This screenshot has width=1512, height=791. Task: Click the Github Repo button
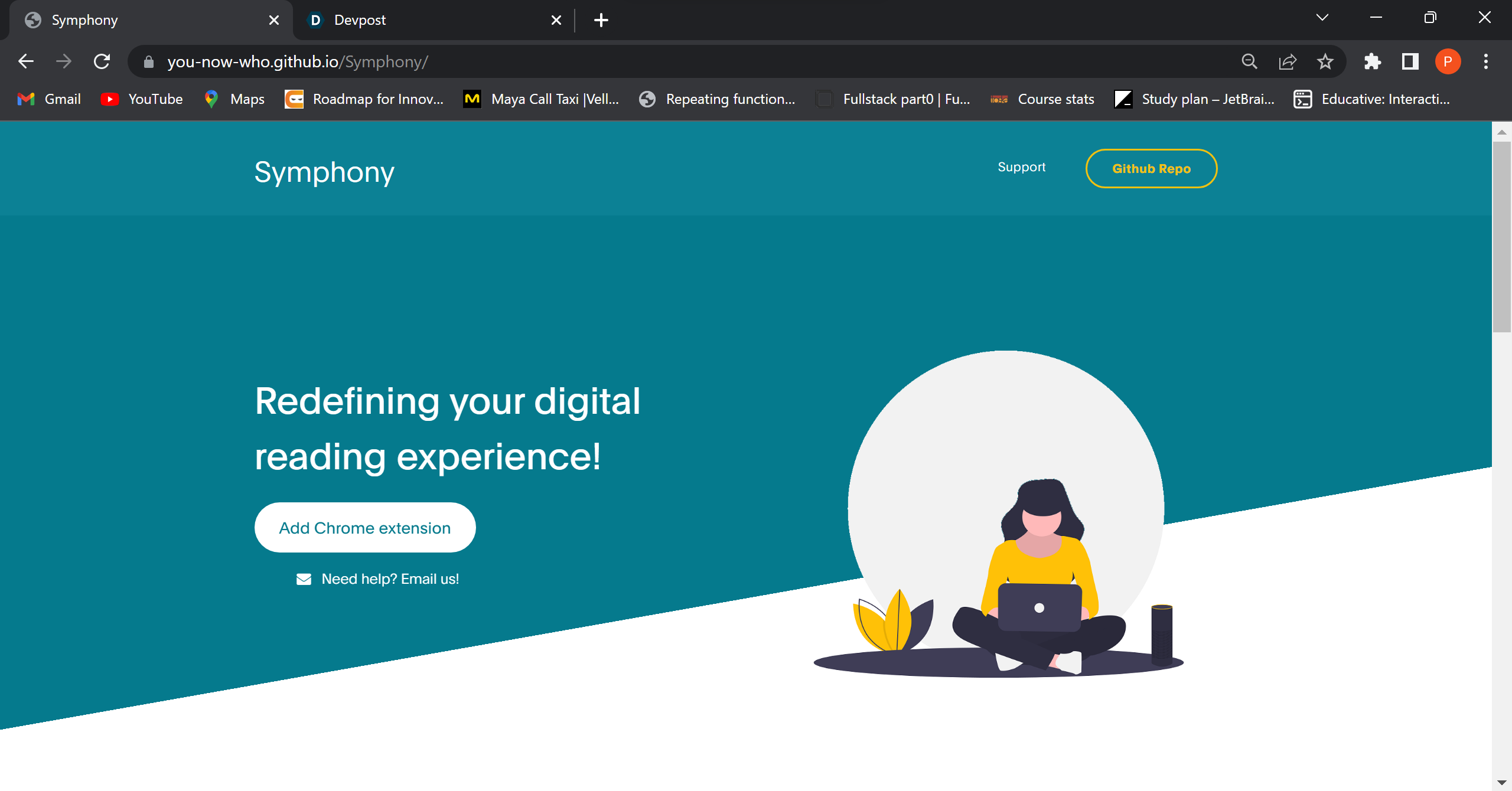[1151, 169]
